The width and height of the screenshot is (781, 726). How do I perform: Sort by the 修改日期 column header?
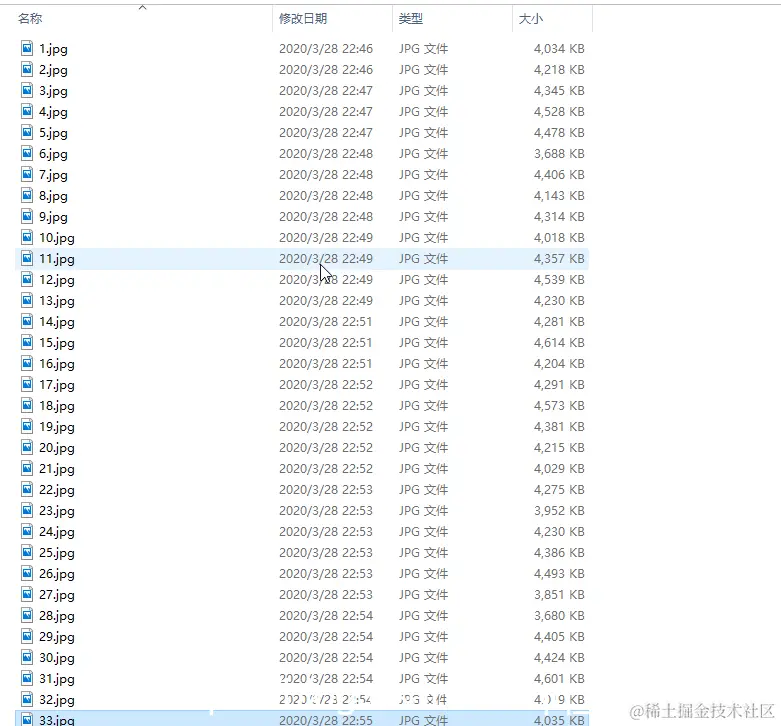point(303,19)
